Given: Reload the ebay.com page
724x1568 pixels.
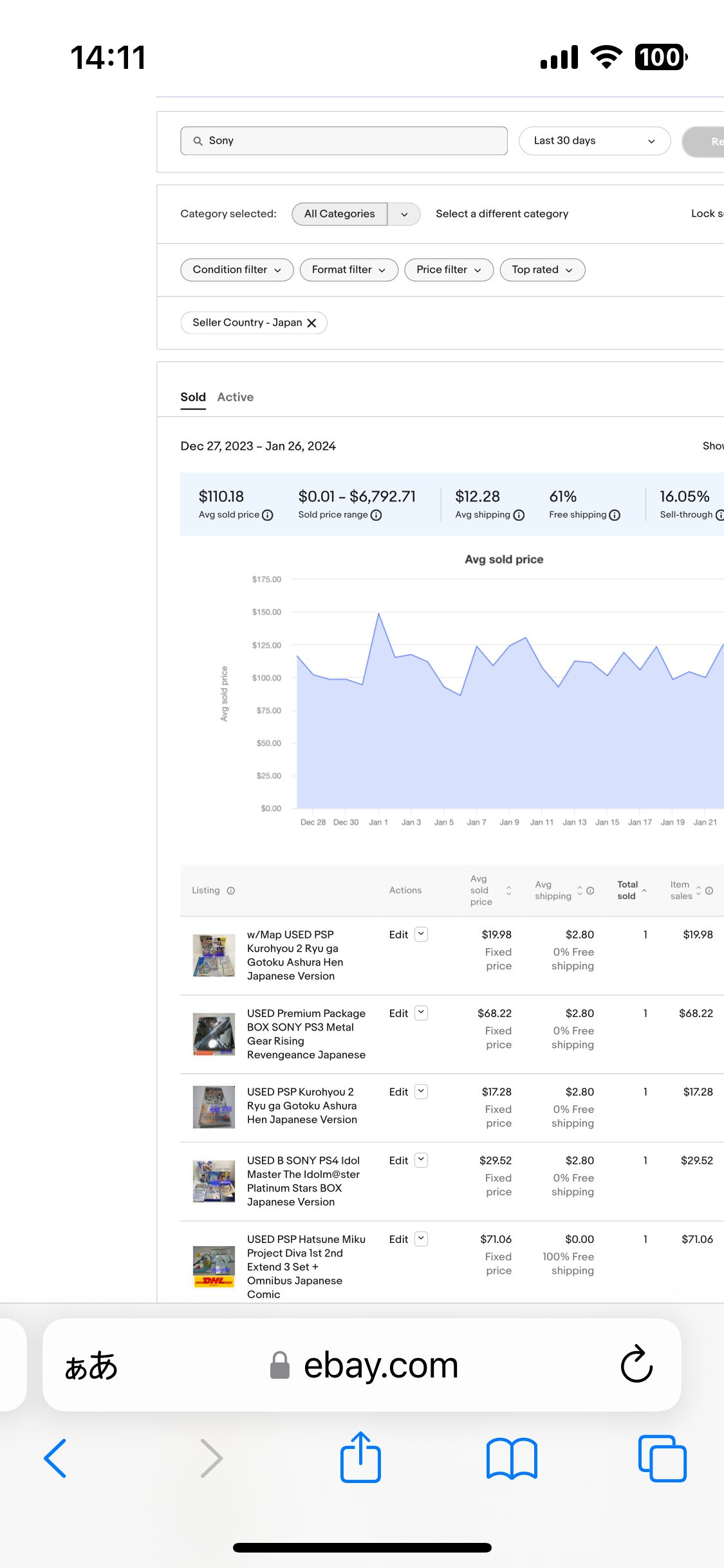Looking at the screenshot, I should pyautogui.click(x=636, y=1363).
